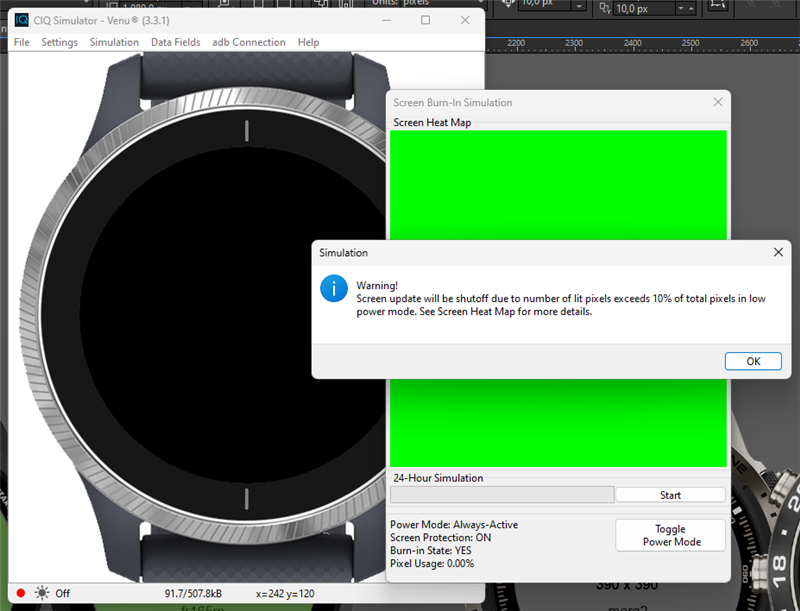This screenshot has height=611, width=800.
Task: Open the Settings menu
Action: click(59, 42)
